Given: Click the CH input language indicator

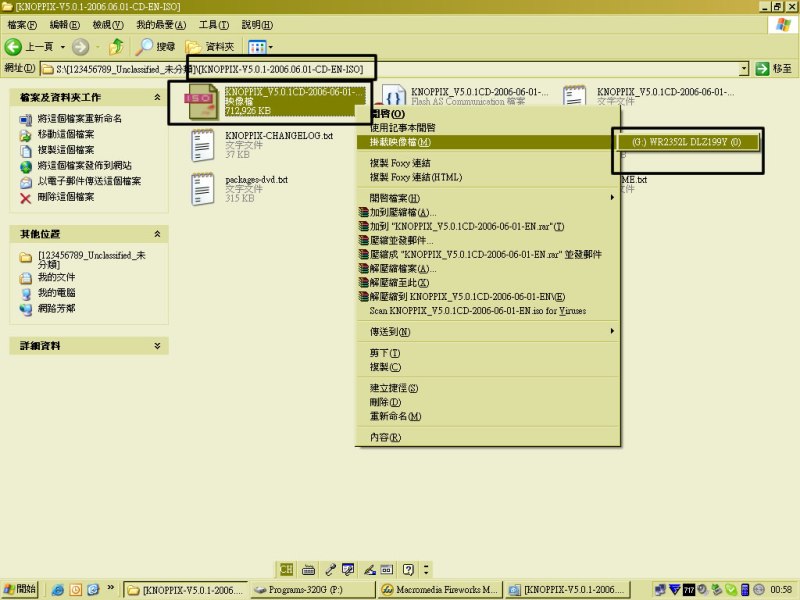Looking at the screenshot, I should [x=286, y=569].
